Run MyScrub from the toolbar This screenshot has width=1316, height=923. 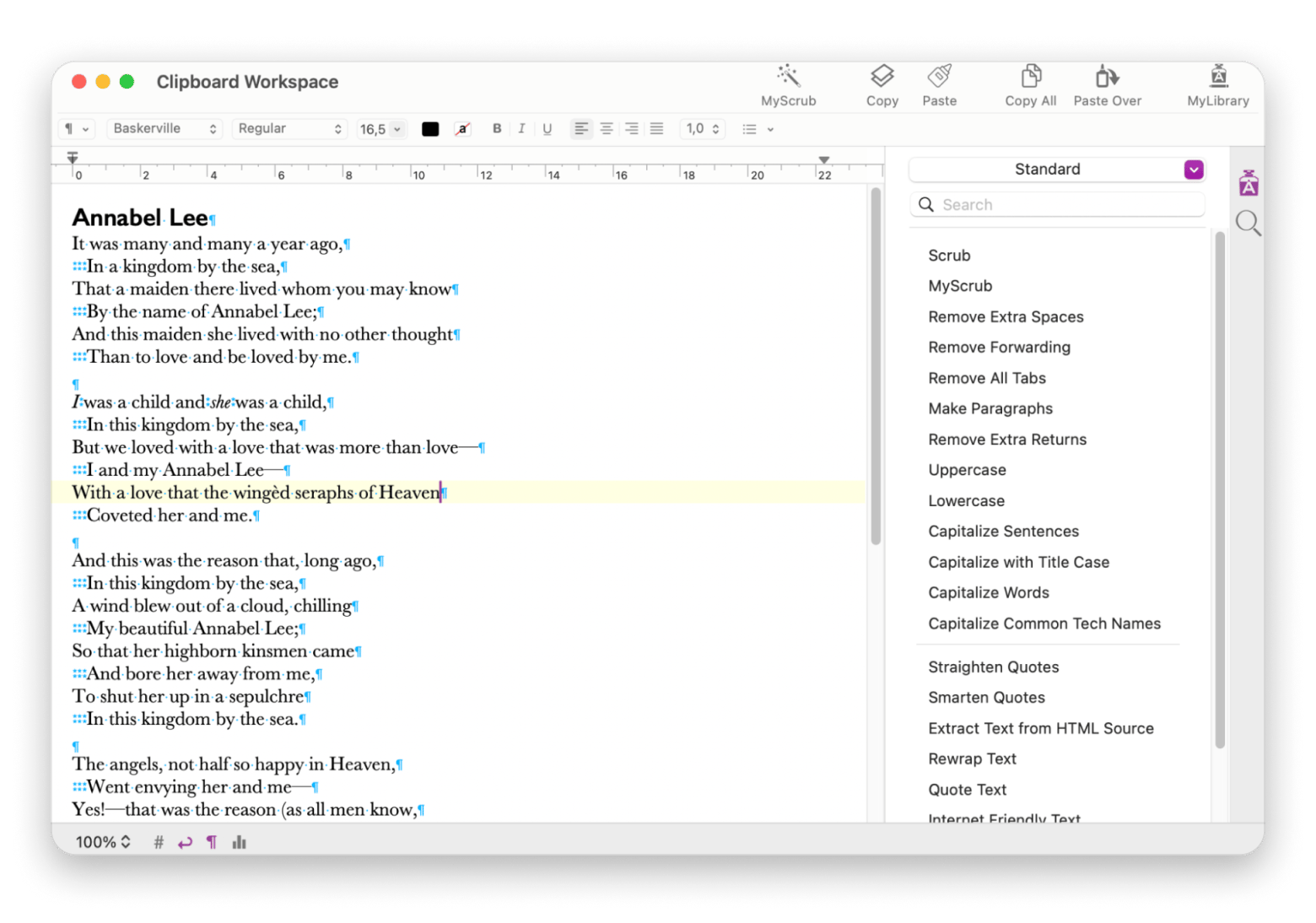point(788,84)
